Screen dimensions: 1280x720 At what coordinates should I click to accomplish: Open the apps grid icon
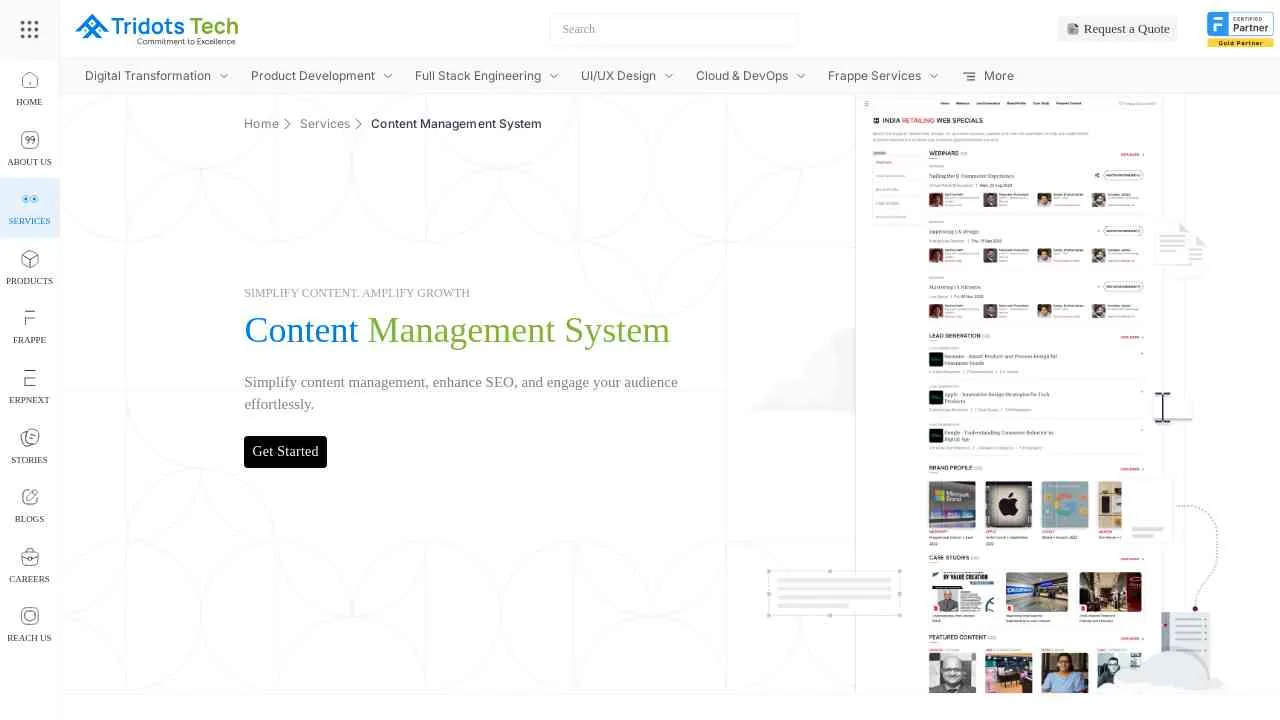coord(29,29)
